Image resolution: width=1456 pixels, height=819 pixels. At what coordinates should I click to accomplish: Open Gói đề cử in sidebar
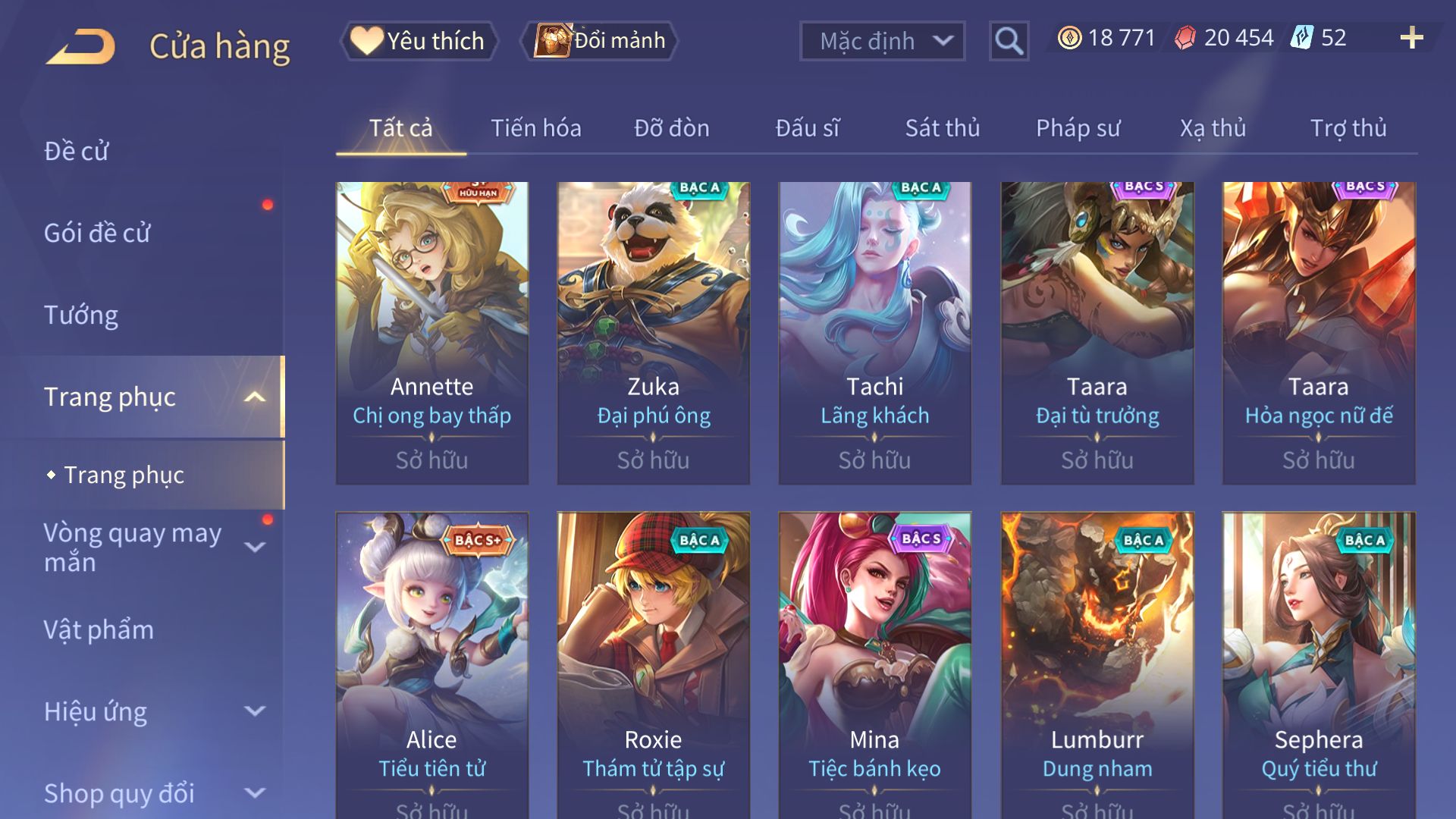click(x=97, y=233)
